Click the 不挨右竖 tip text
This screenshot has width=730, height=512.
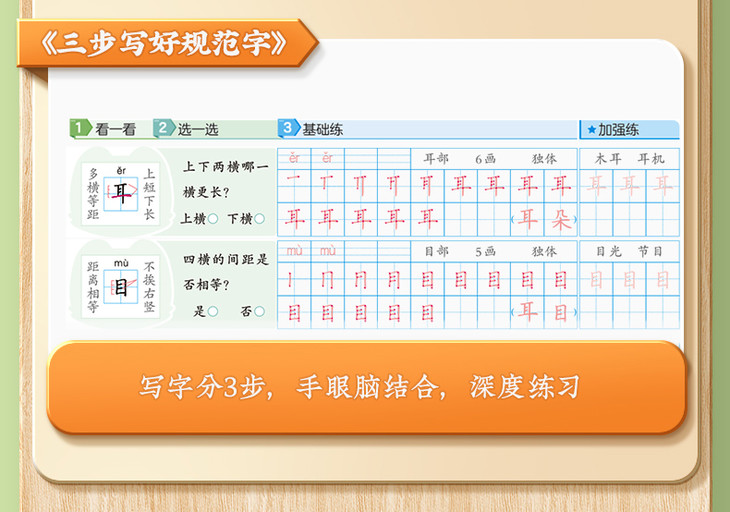click(x=149, y=286)
